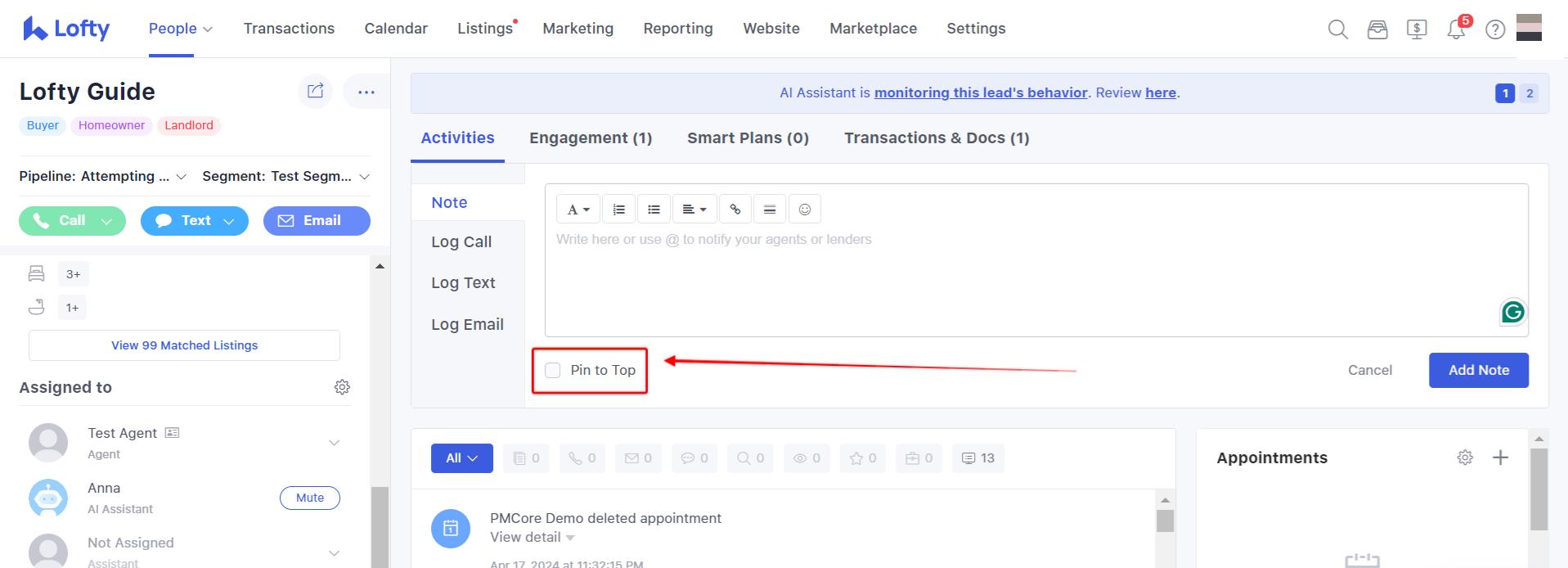
Task: Share lead via export arrow icon
Action: pyautogui.click(x=316, y=91)
